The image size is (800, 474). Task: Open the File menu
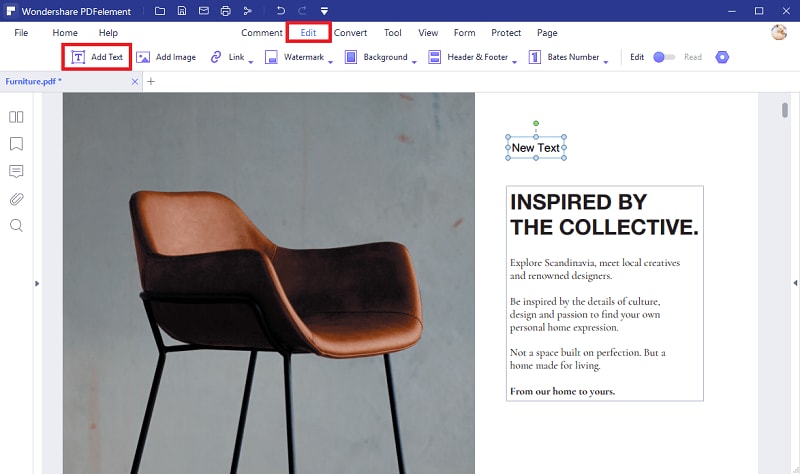tap(21, 33)
